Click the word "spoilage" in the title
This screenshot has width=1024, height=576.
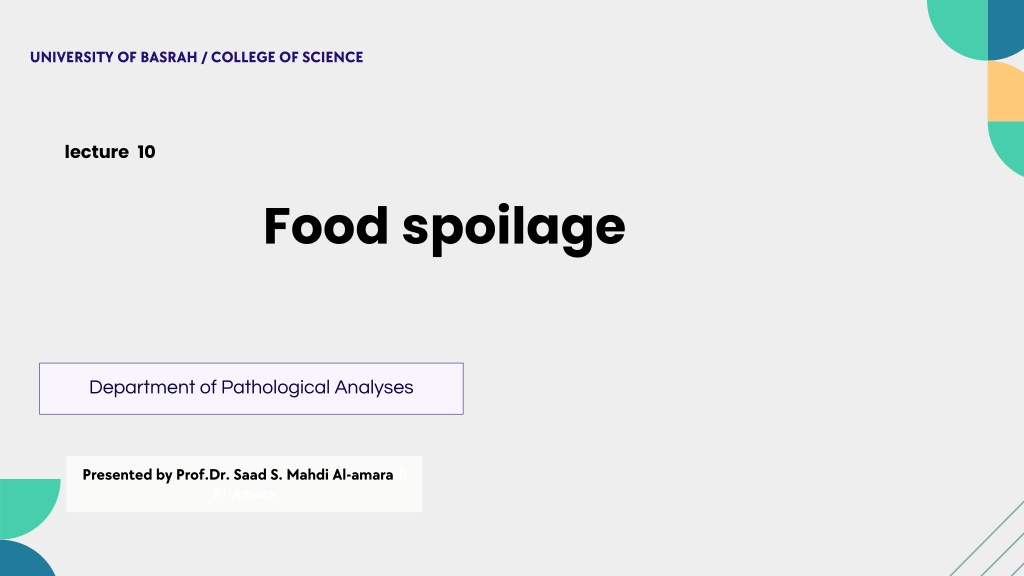pos(514,228)
